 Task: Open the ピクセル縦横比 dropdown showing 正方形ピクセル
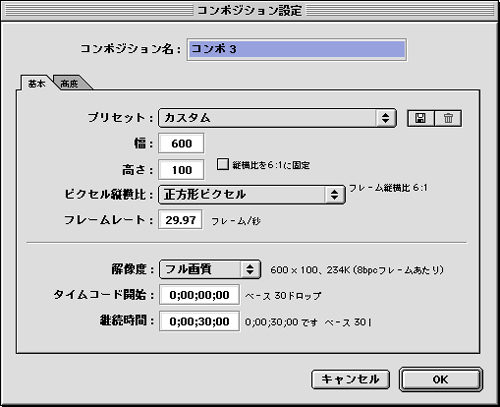tap(252, 194)
